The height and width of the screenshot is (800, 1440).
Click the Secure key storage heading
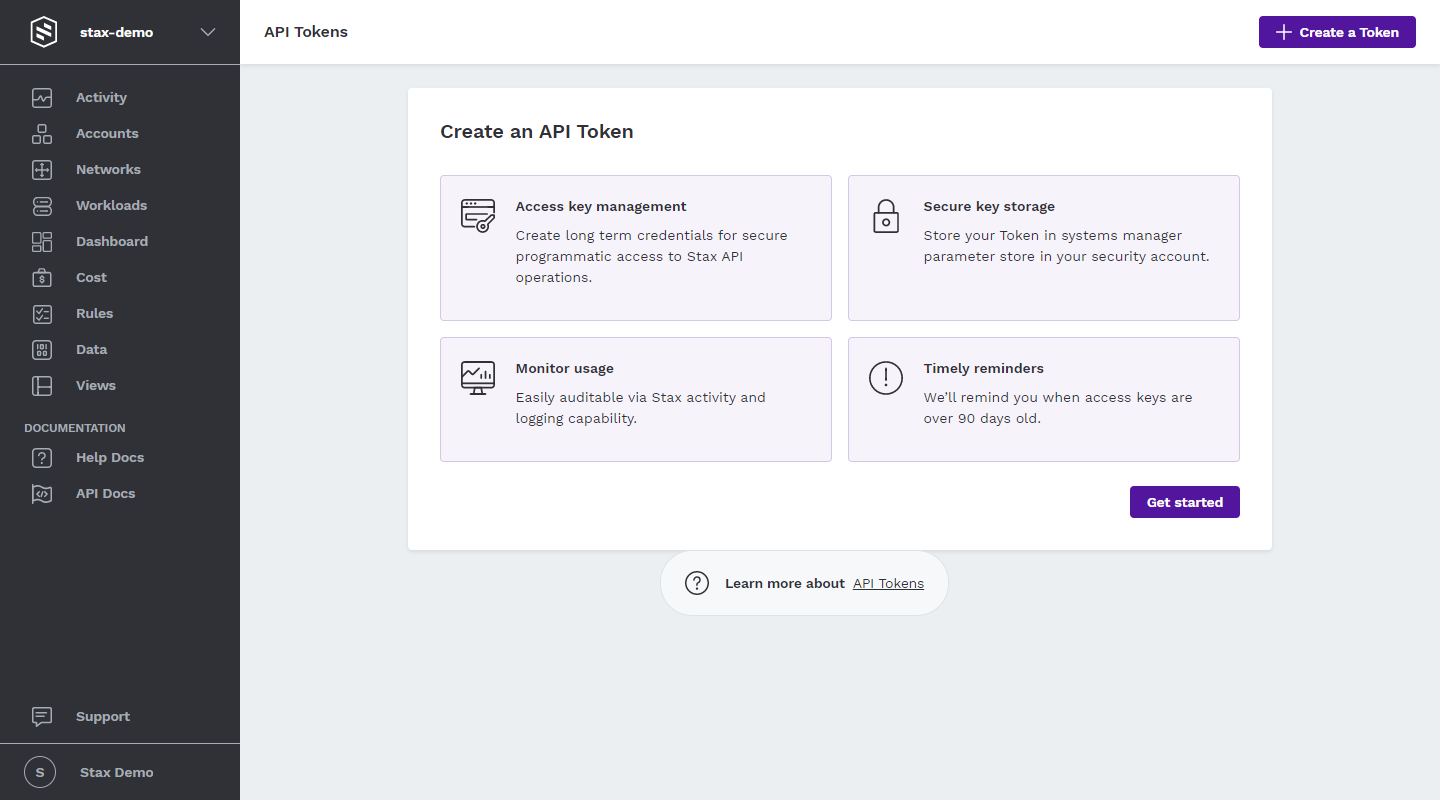pos(989,207)
